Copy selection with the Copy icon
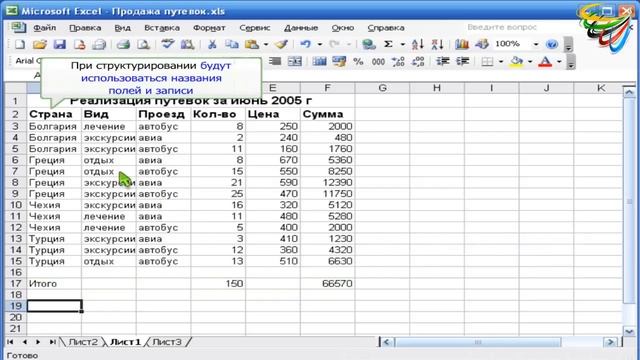Screen dimensions: 640x360 (x=232, y=44)
